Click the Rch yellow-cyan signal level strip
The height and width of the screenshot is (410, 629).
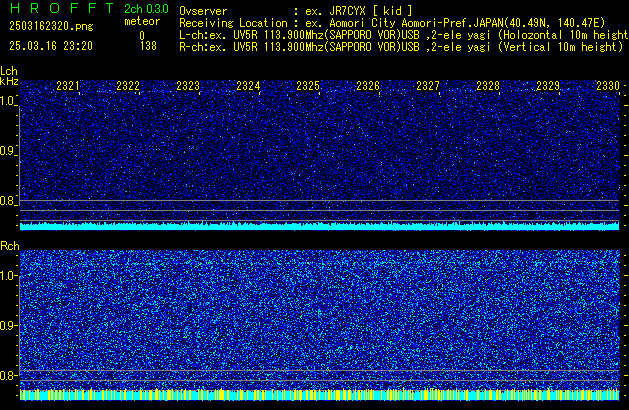pos(320,395)
